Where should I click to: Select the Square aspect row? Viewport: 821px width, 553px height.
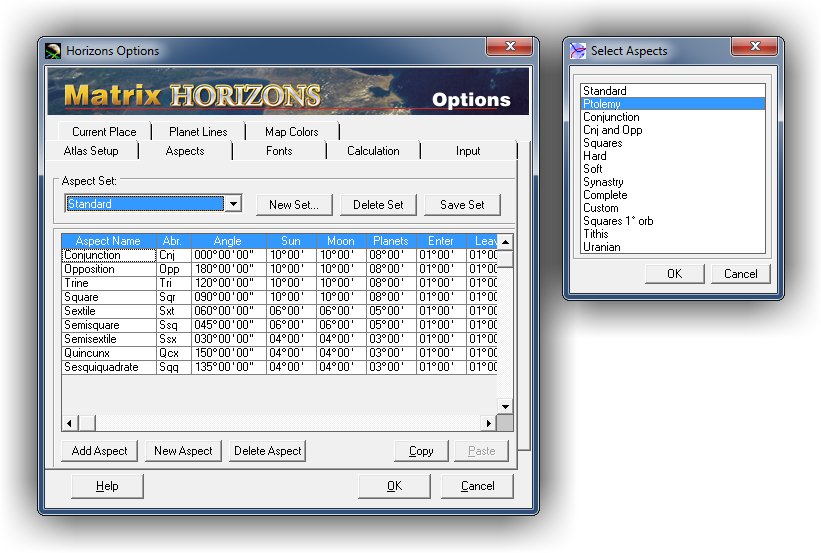coord(279,297)
